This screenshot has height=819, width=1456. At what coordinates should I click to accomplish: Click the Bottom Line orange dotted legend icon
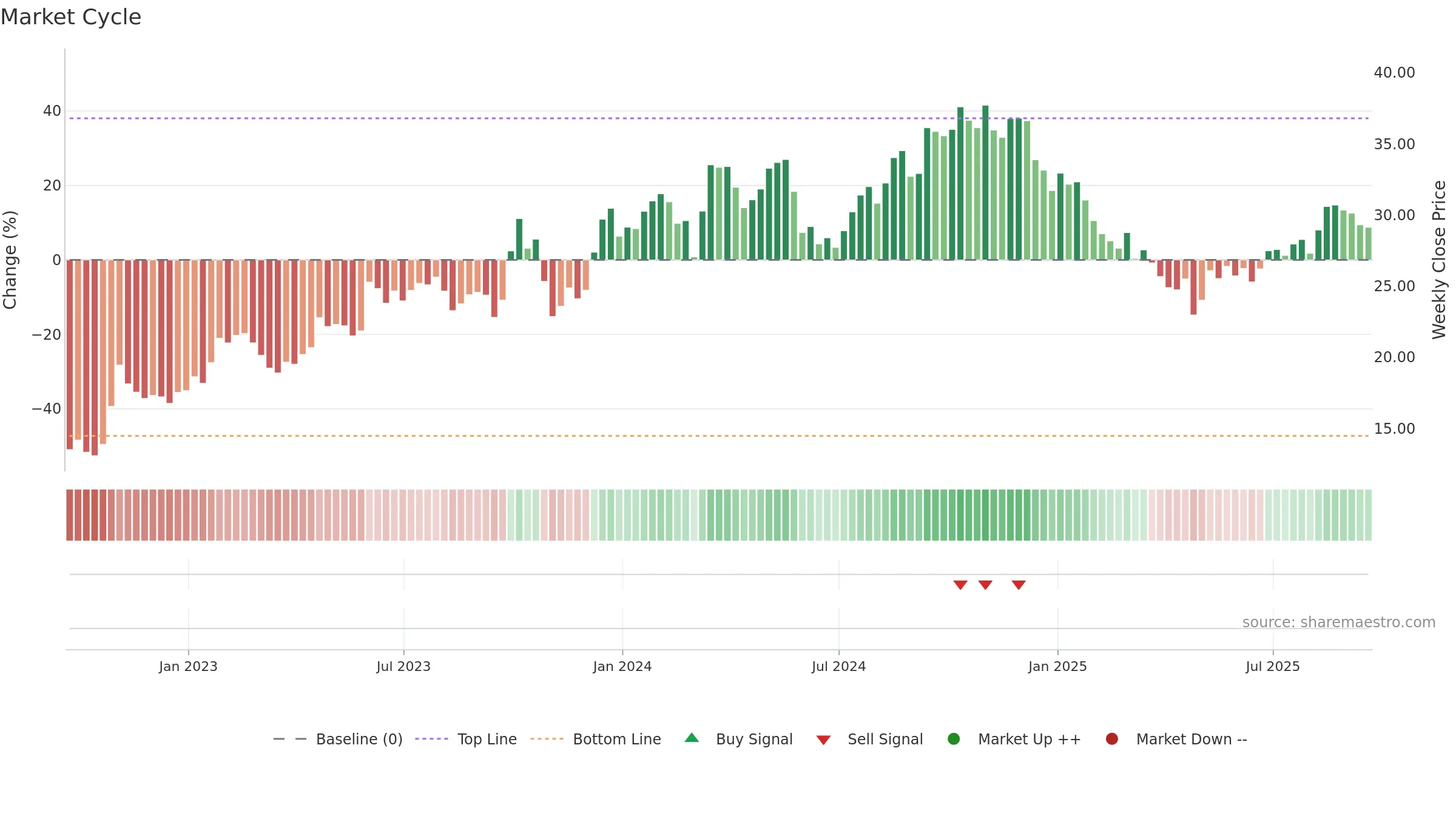click(x=547, y=739)
